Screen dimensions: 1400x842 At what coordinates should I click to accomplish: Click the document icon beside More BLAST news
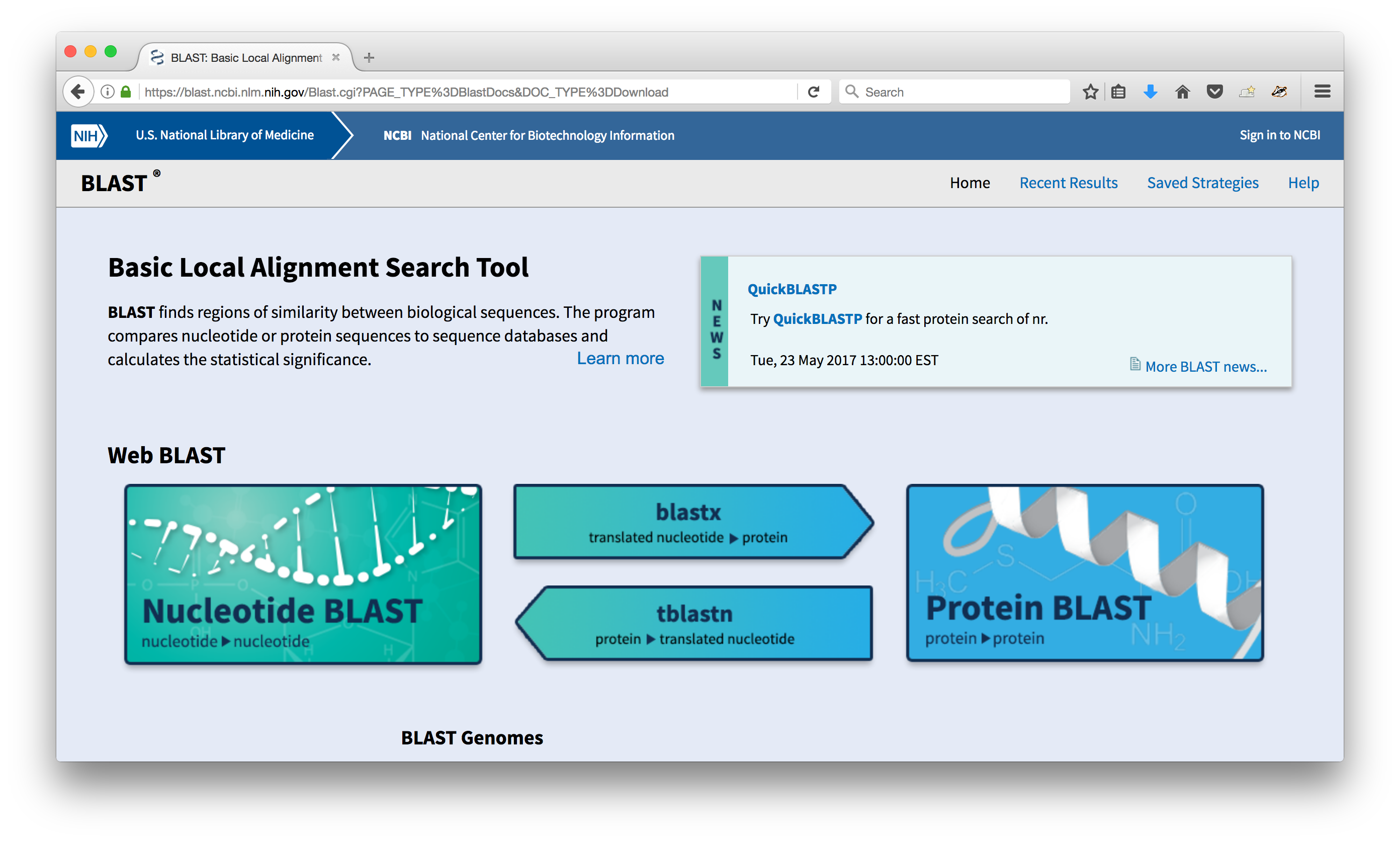tap(1134, 364)
